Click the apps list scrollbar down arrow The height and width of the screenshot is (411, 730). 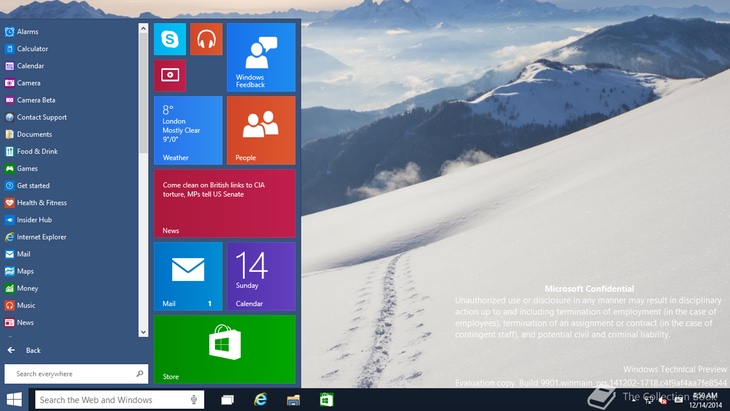[143, 332]
